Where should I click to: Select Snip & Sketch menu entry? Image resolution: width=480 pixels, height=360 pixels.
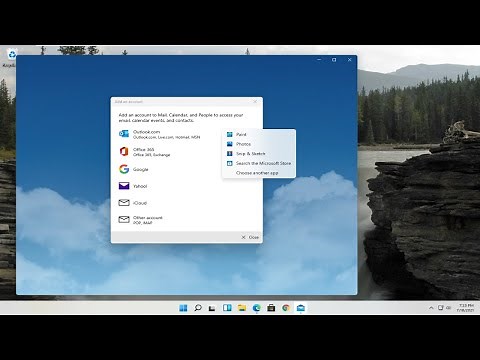tap(259, 154)
